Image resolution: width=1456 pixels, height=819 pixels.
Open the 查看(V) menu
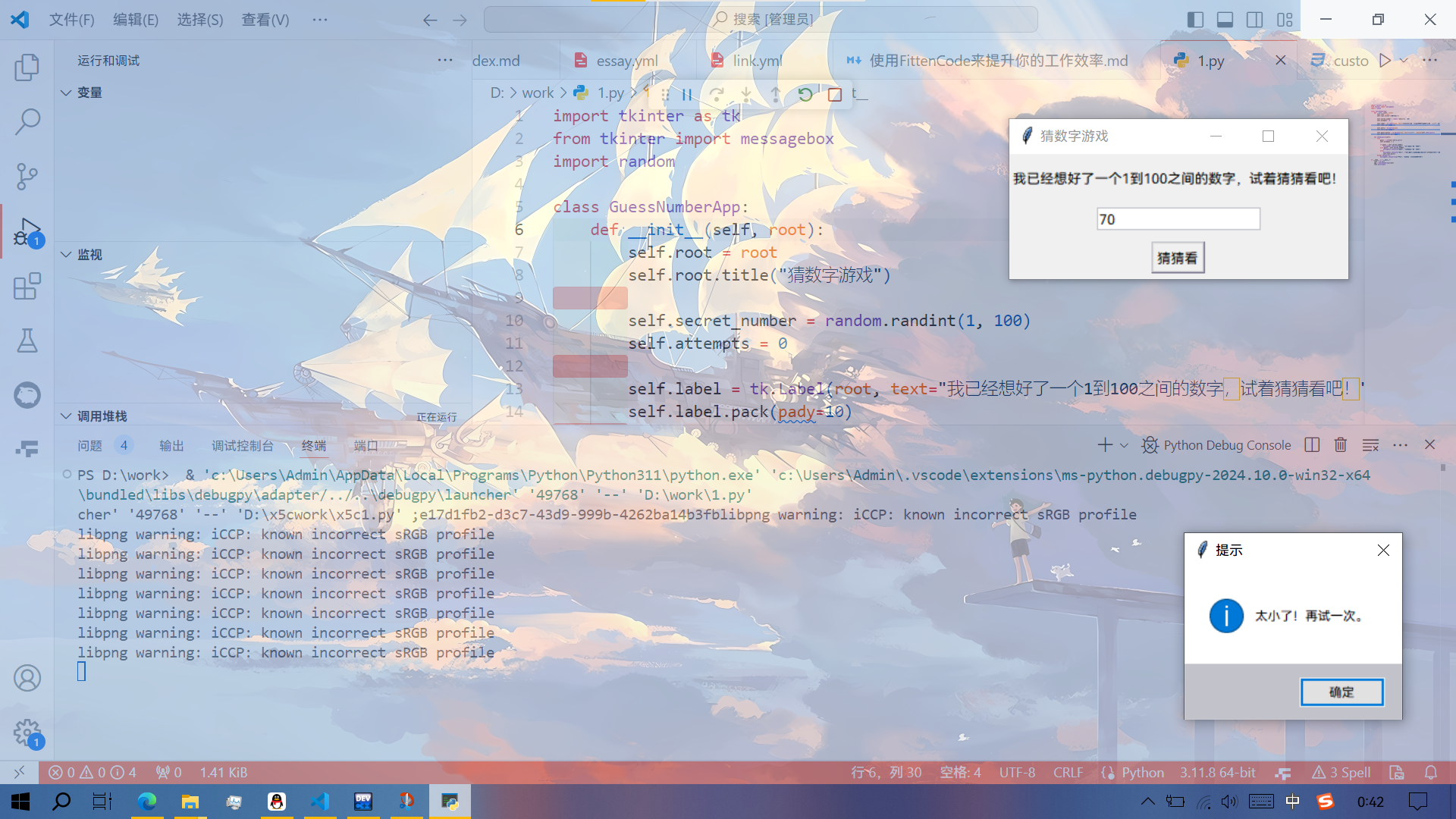coord(265,20)
